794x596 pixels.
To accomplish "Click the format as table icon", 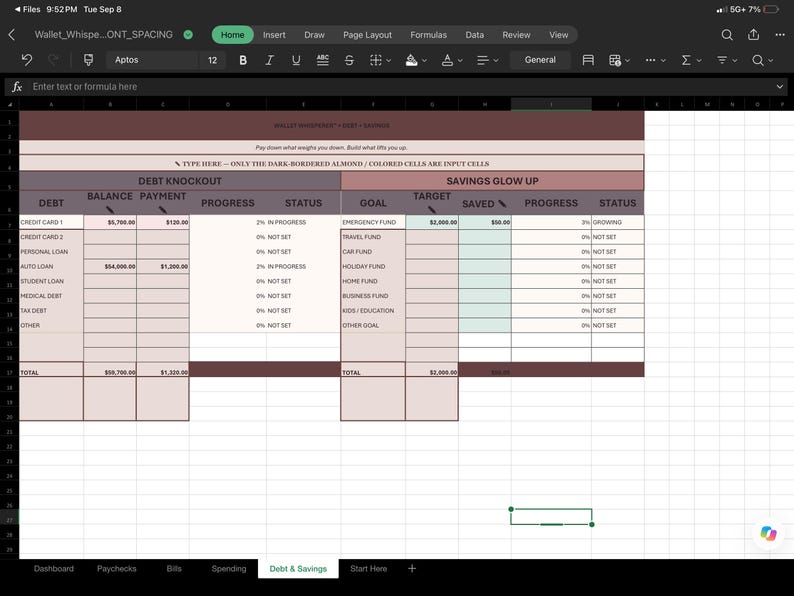I will [x=615, y=60].
